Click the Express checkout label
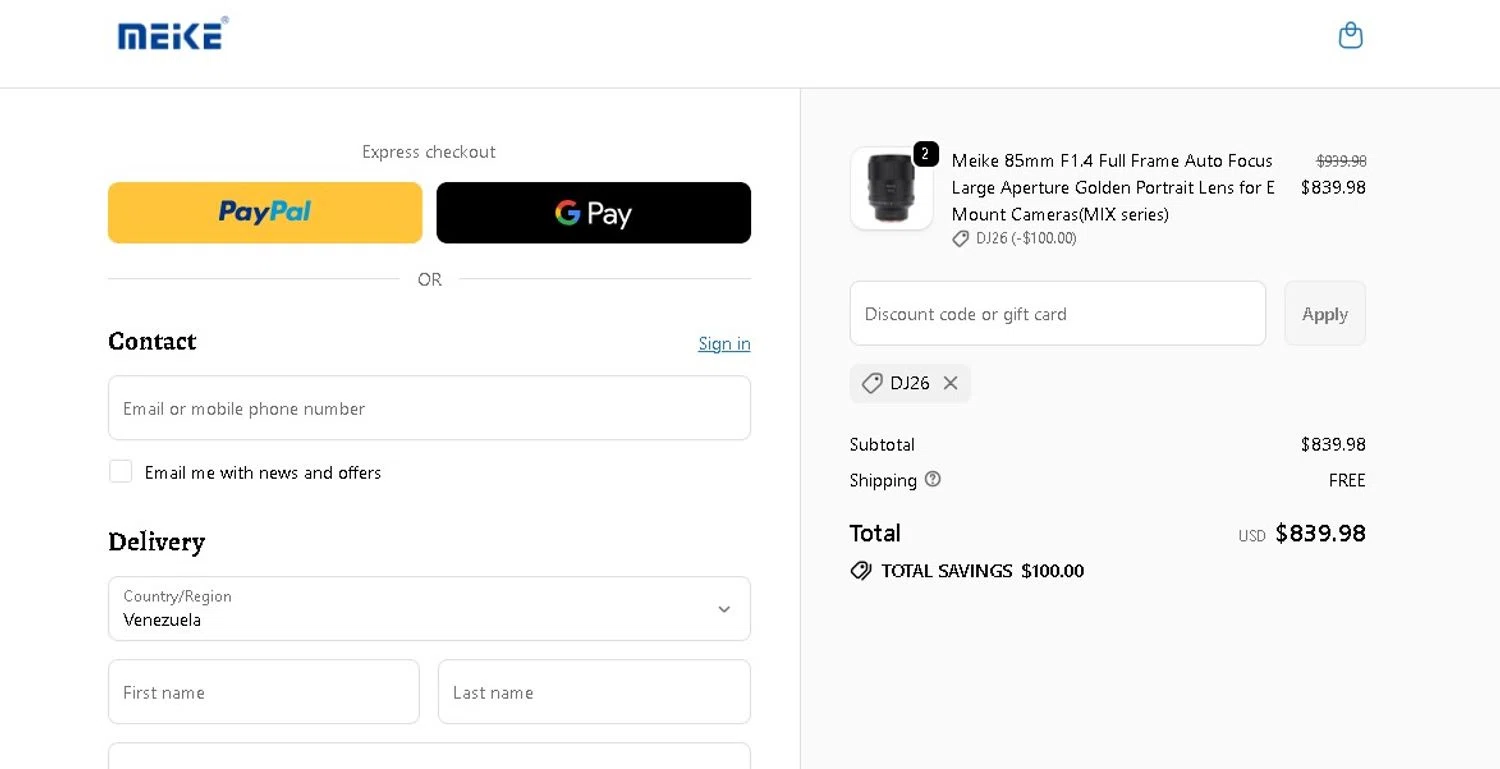 tap(429, 152)
